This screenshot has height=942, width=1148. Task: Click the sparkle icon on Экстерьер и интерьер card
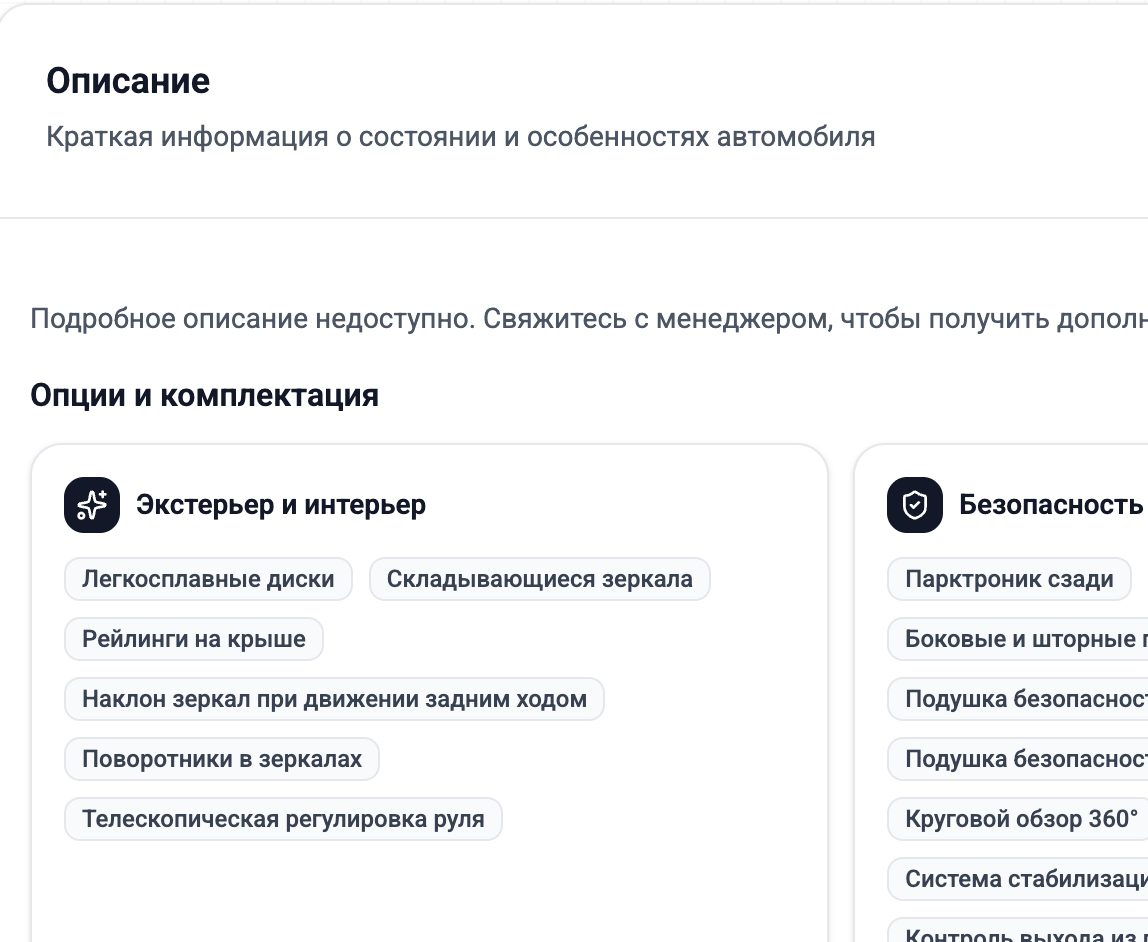[91, 505]
